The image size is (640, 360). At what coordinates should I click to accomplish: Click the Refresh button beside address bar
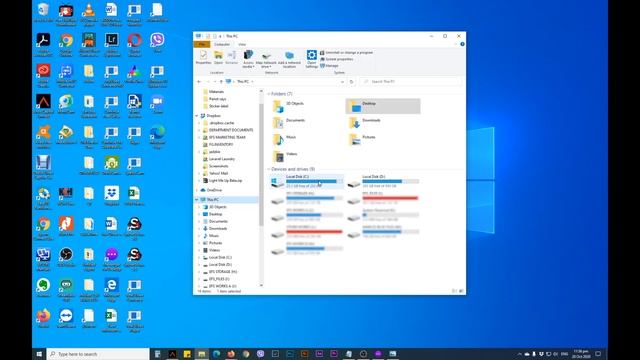point(351,82)
